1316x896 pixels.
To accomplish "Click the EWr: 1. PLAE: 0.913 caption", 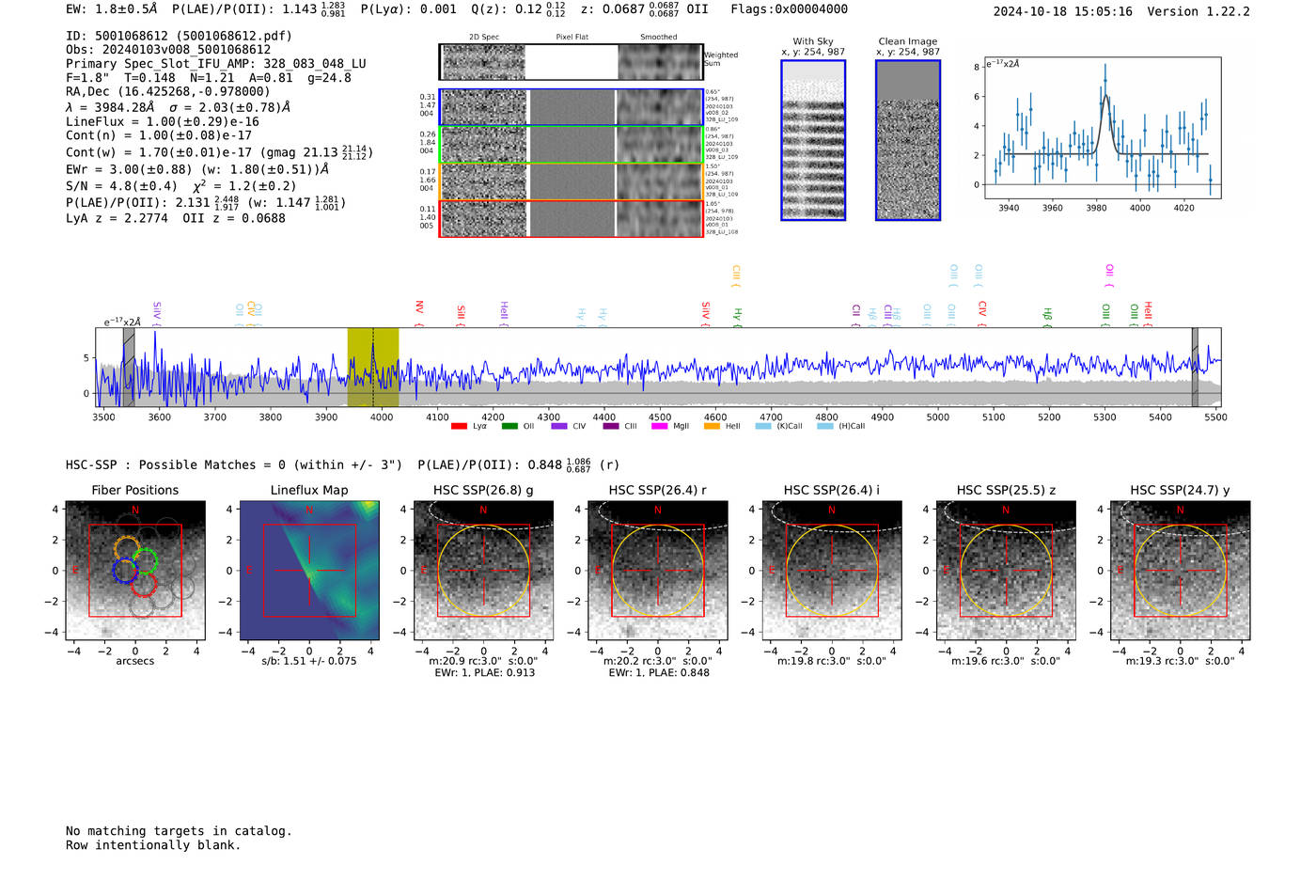I will click(485, 673).
